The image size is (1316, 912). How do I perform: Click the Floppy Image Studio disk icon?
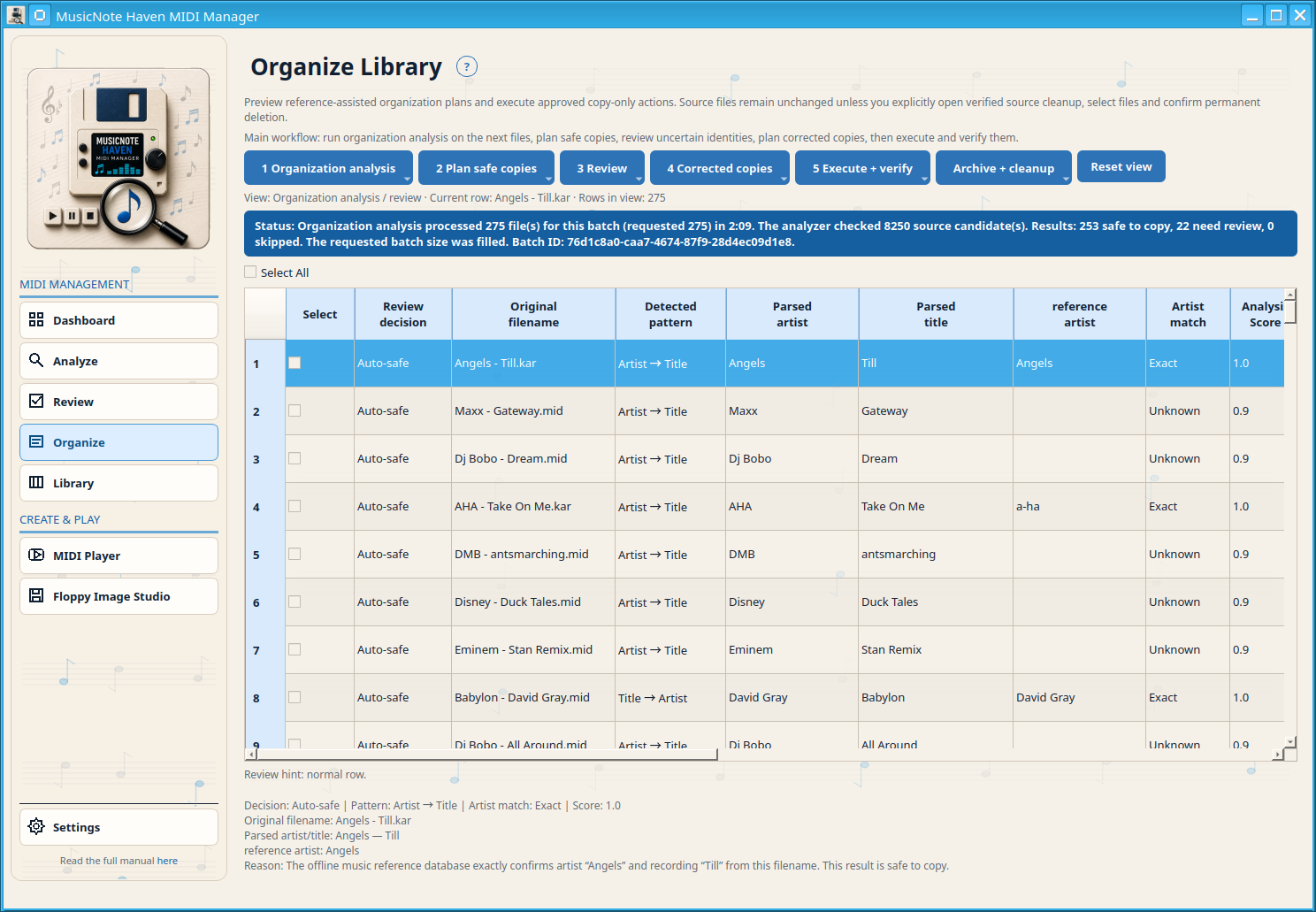click(x=36, y=595)
